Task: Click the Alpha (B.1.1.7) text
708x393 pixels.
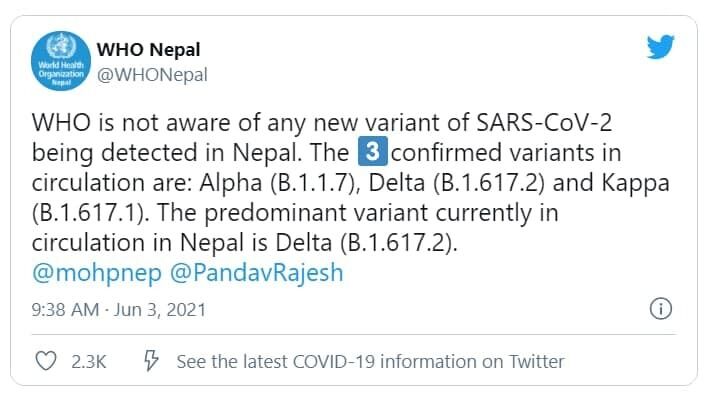Action: [x=279, y=183]
